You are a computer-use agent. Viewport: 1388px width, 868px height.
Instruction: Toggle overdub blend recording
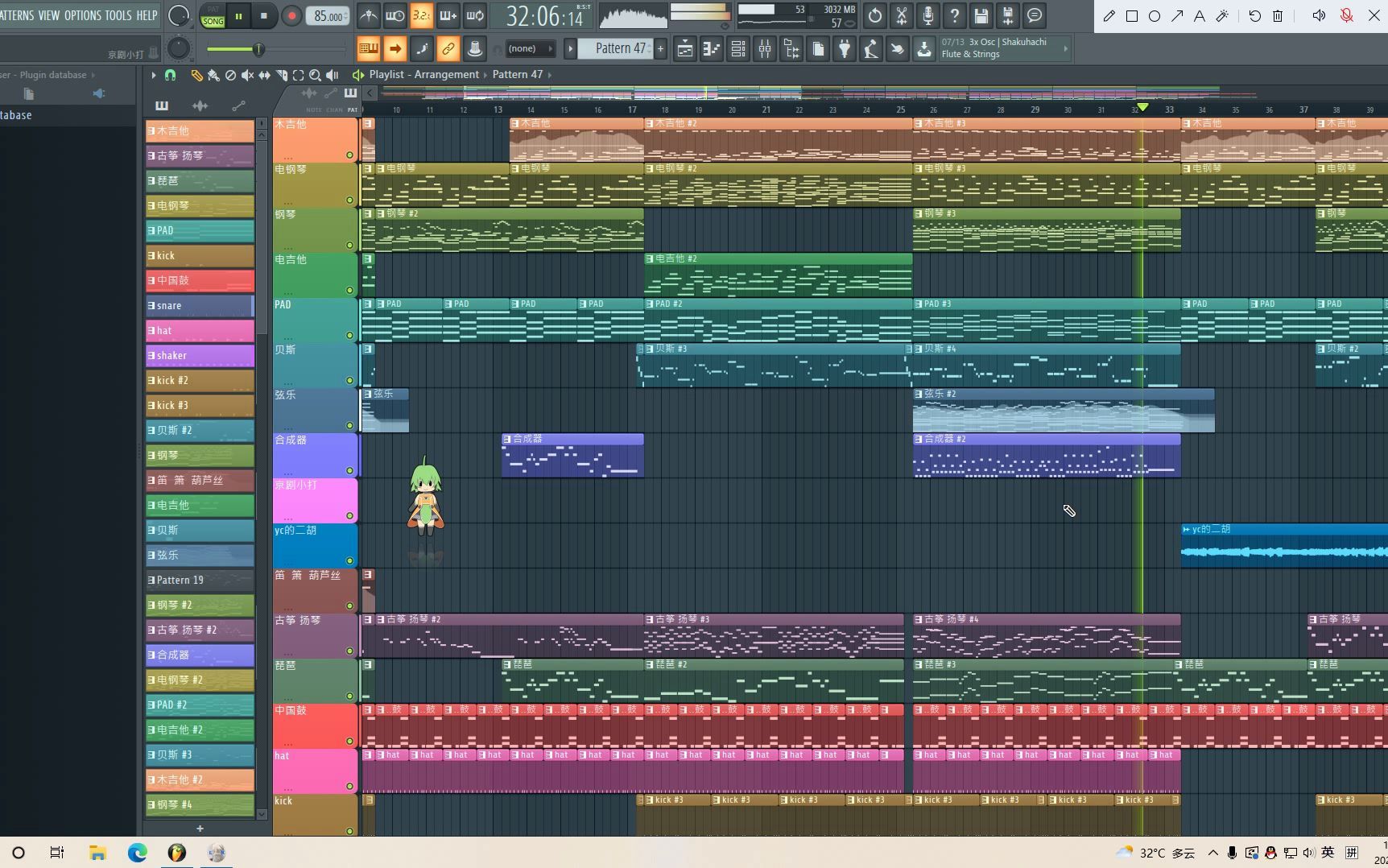click(x=448, y=15)
